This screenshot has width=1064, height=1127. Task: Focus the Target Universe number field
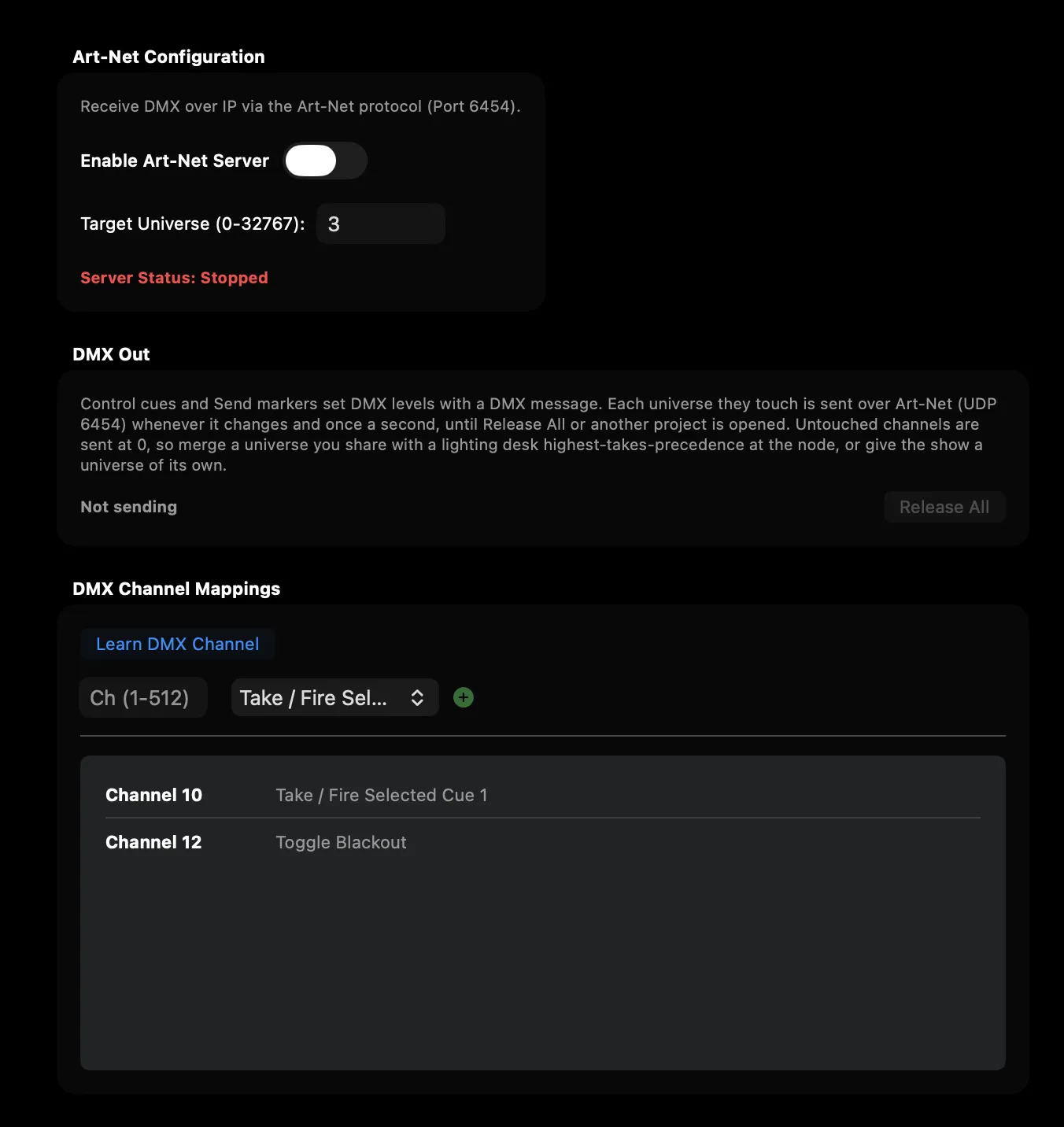[x=381, y=224]
